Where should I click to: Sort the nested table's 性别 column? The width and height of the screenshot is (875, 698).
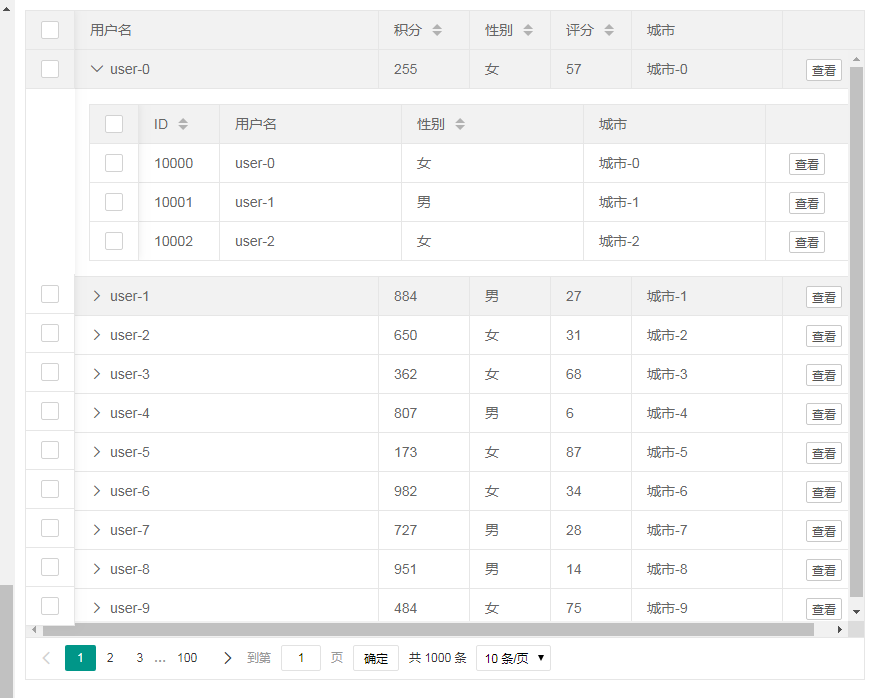(460, 123)
